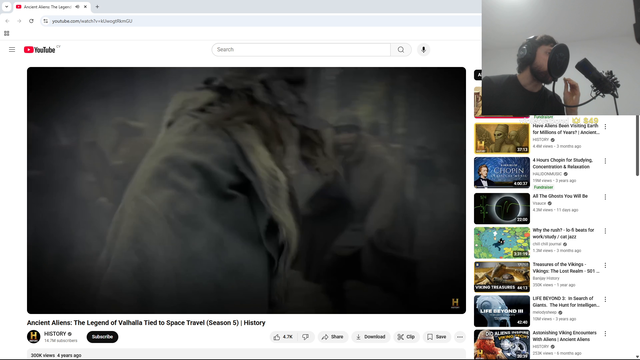Start voice search with the microphone icon
The height and width of the screenshot is (360, 640).
point(423,49)
